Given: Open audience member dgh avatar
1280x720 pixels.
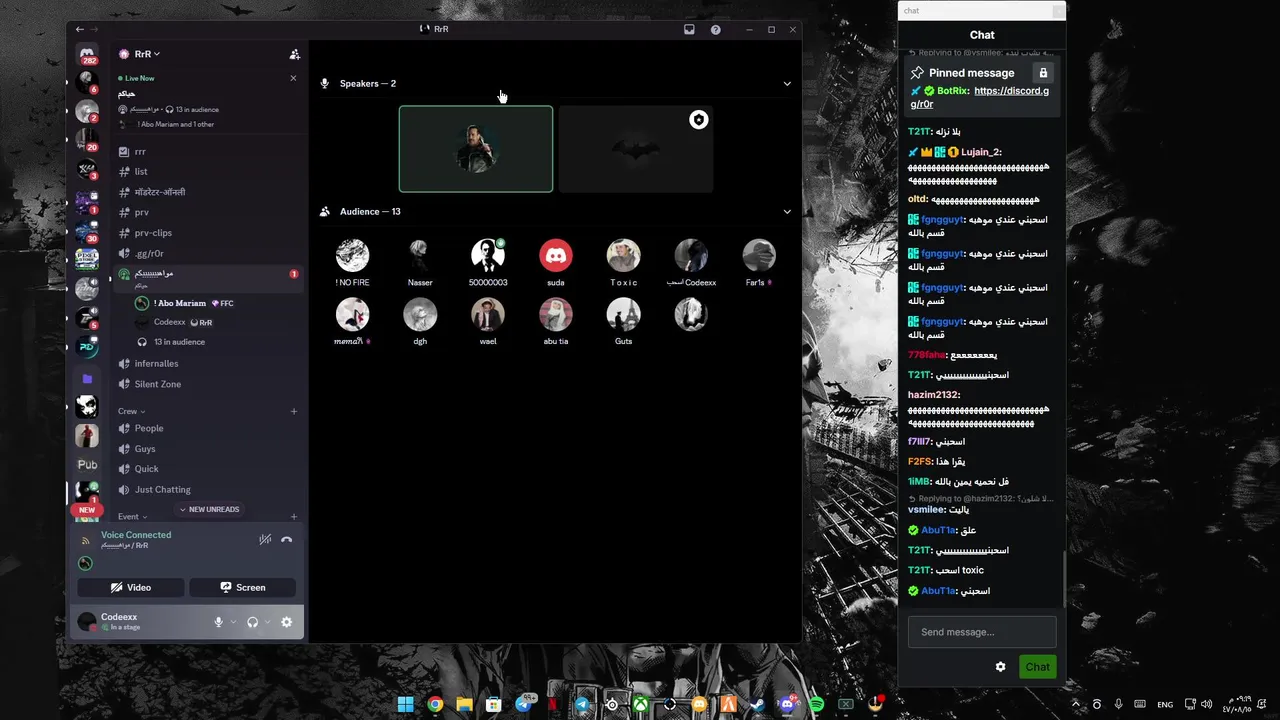Looking at the screenshot, I should (420, 315).
